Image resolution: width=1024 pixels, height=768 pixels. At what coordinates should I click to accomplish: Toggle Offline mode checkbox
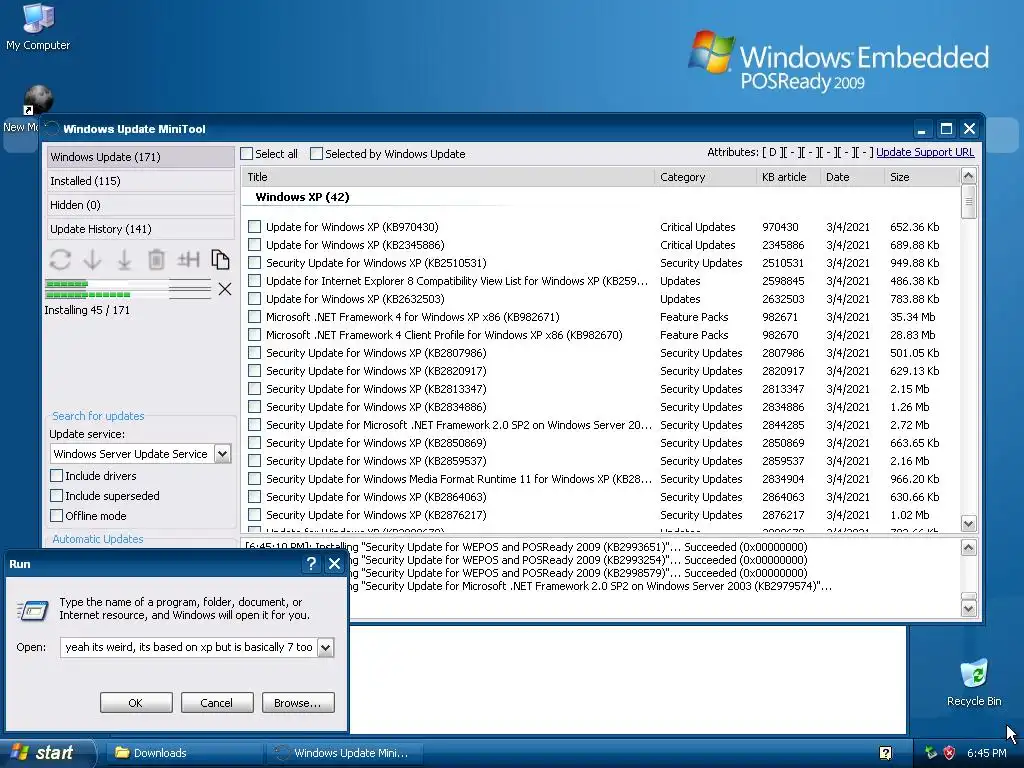[x=57, y=516]
